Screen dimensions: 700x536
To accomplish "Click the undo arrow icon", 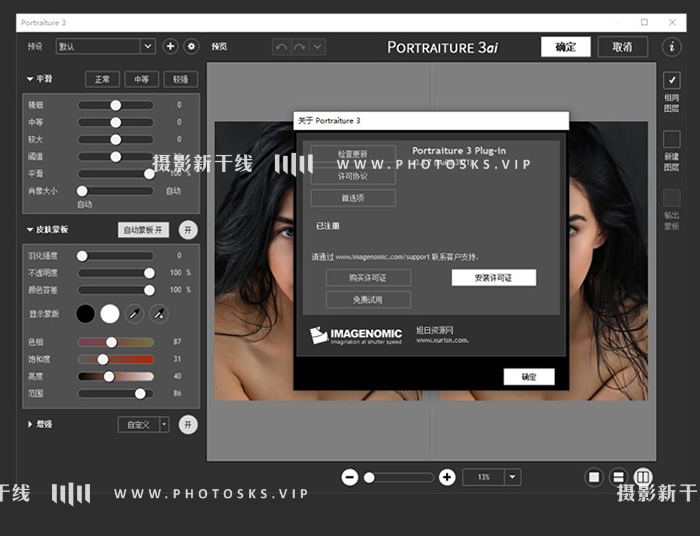I will [281, 47].
